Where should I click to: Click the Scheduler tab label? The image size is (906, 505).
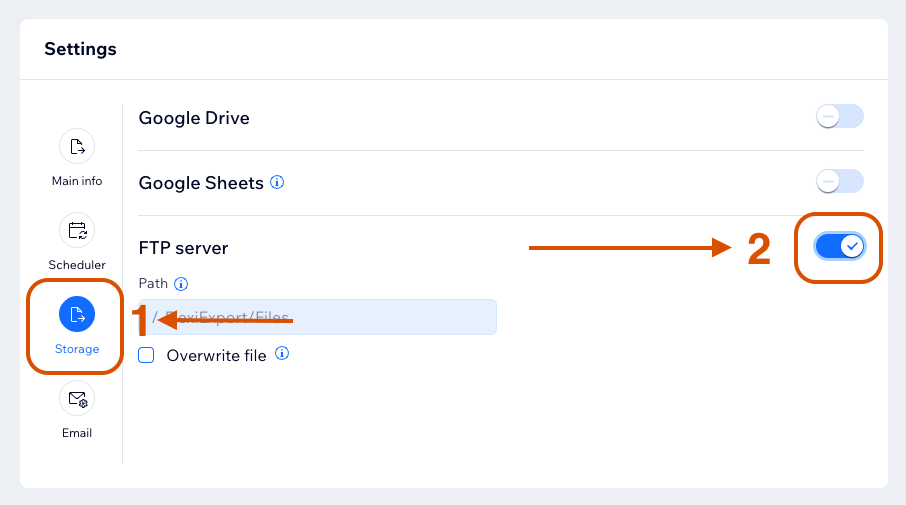(x=77, y=265)
